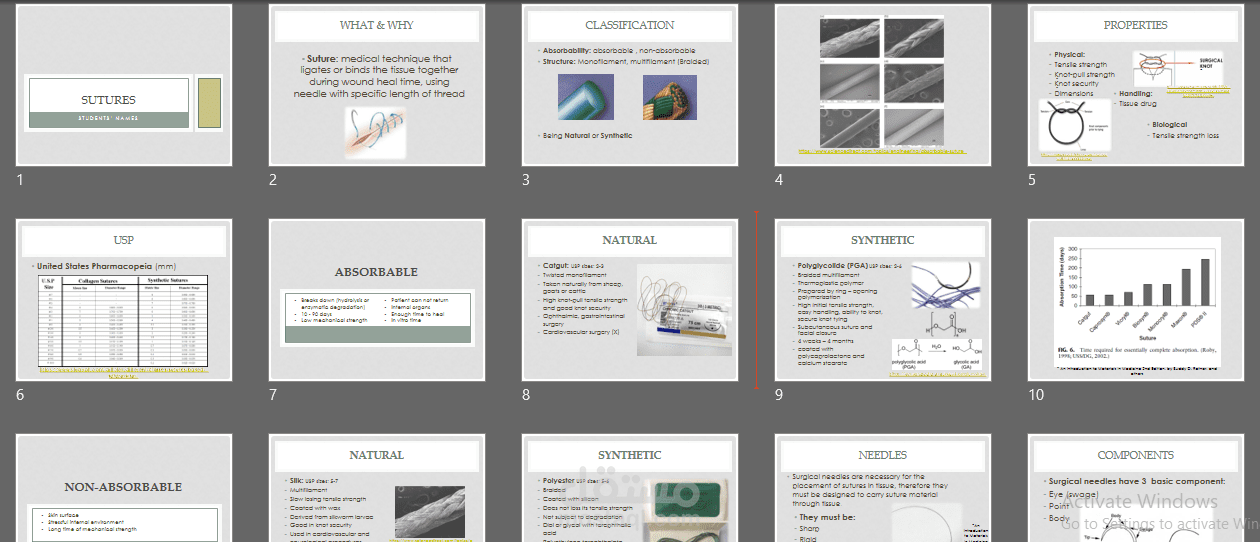Select slide 9 Synthetic PGA thumbnail

pos(883,299)
